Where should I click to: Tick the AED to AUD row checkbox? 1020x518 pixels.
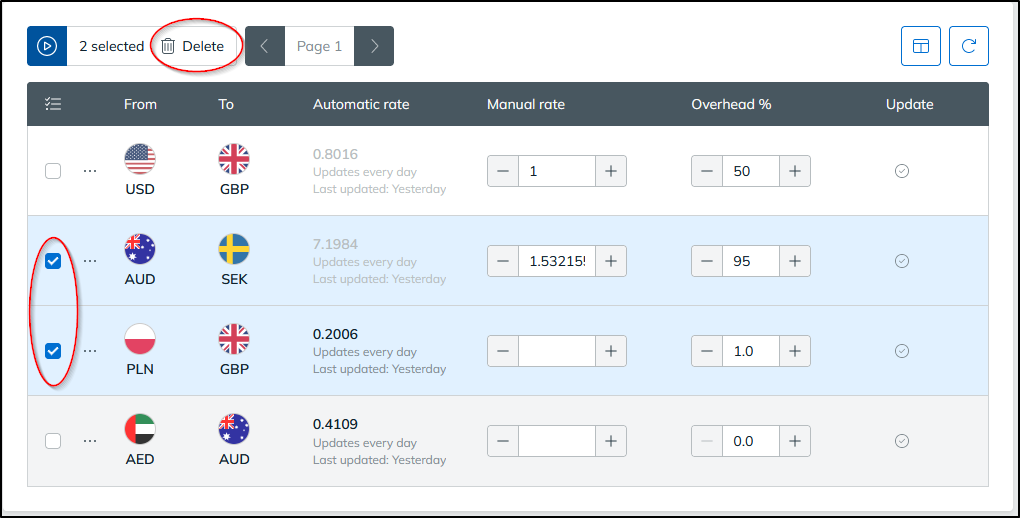tap(53, 441)
